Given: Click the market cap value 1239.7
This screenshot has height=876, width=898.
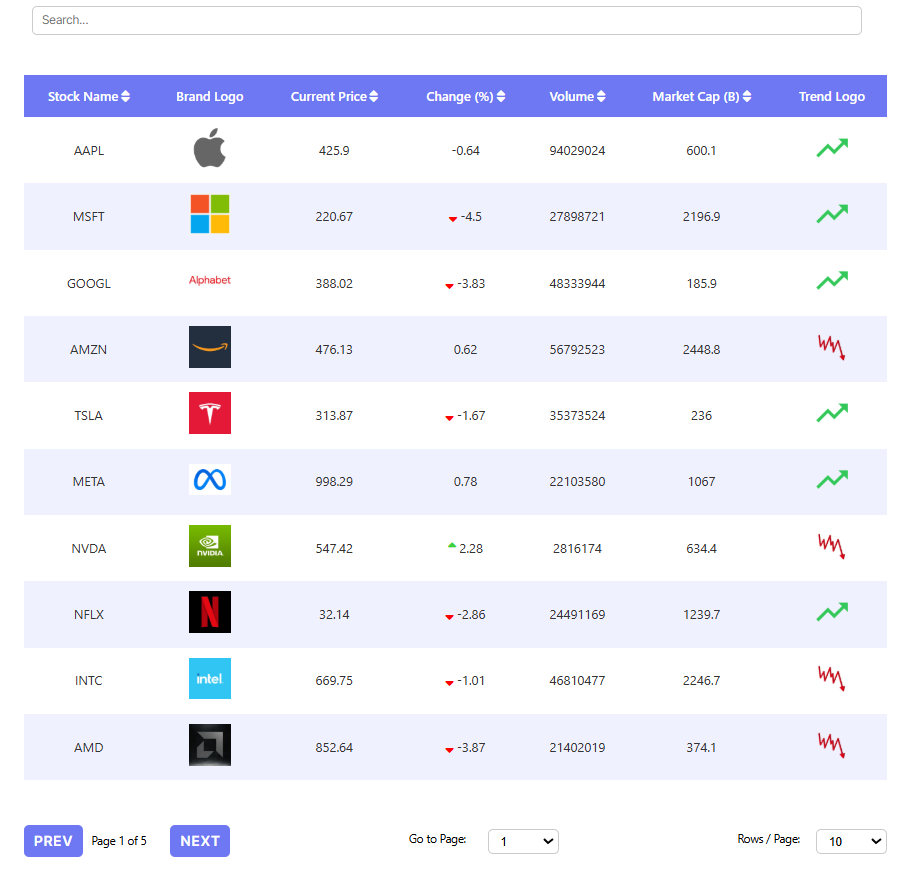Looking at the screenshot, I should (x=702, y=614).
